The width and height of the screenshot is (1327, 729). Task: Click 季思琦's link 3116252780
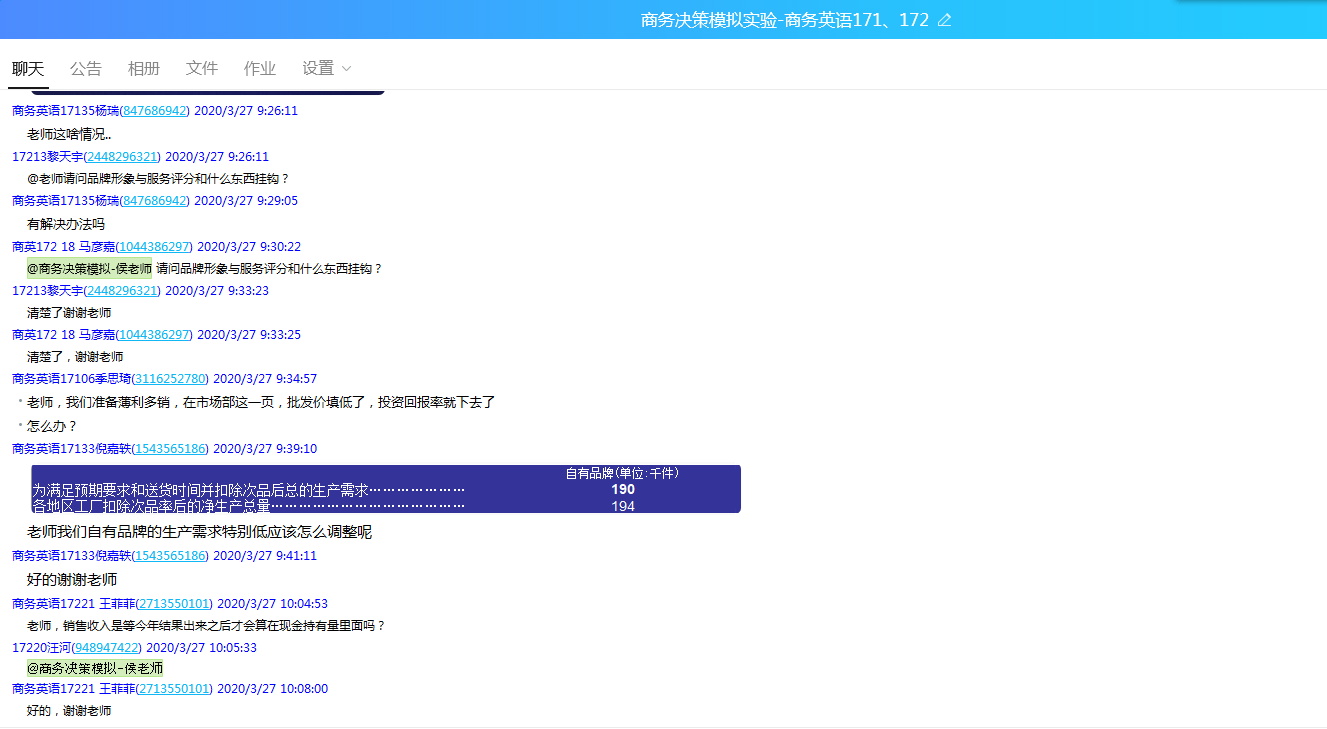click(x=169, y=379)
